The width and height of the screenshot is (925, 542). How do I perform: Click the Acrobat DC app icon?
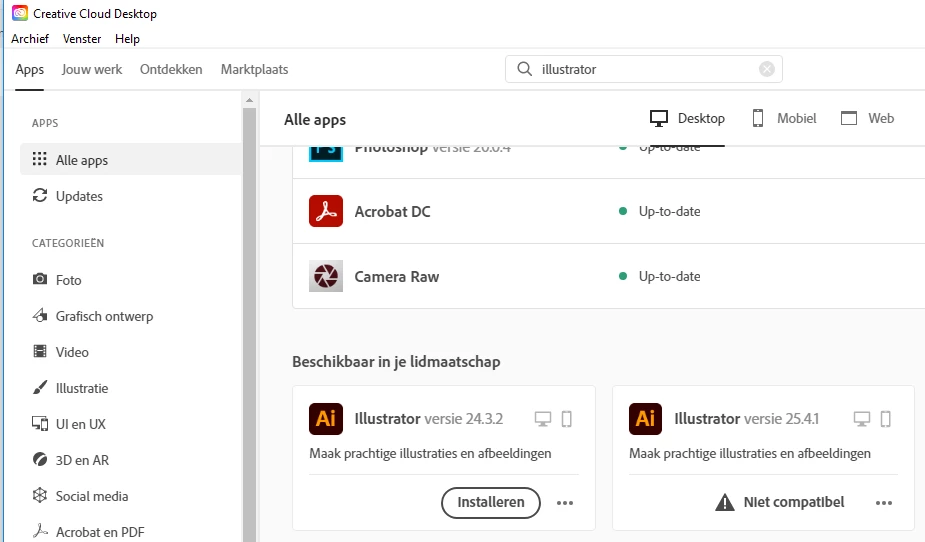(x=326, y=211)
